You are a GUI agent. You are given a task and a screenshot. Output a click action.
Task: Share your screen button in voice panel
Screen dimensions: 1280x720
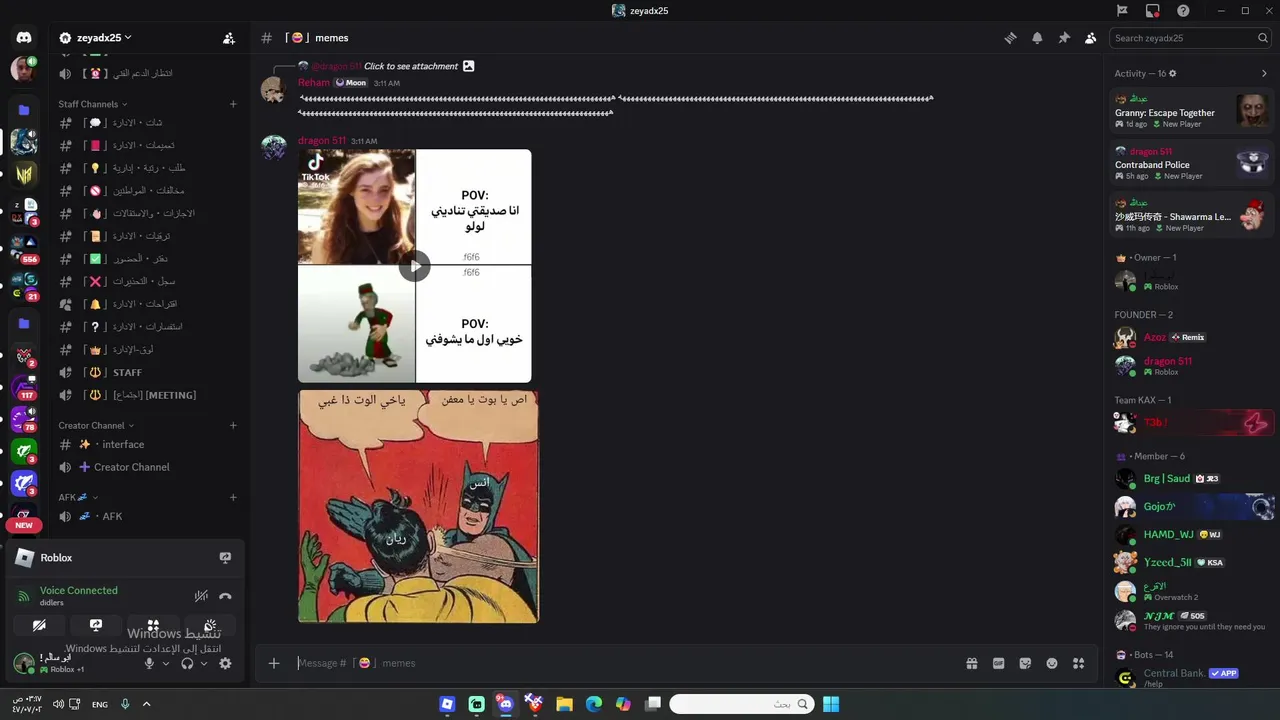point(96,625)
